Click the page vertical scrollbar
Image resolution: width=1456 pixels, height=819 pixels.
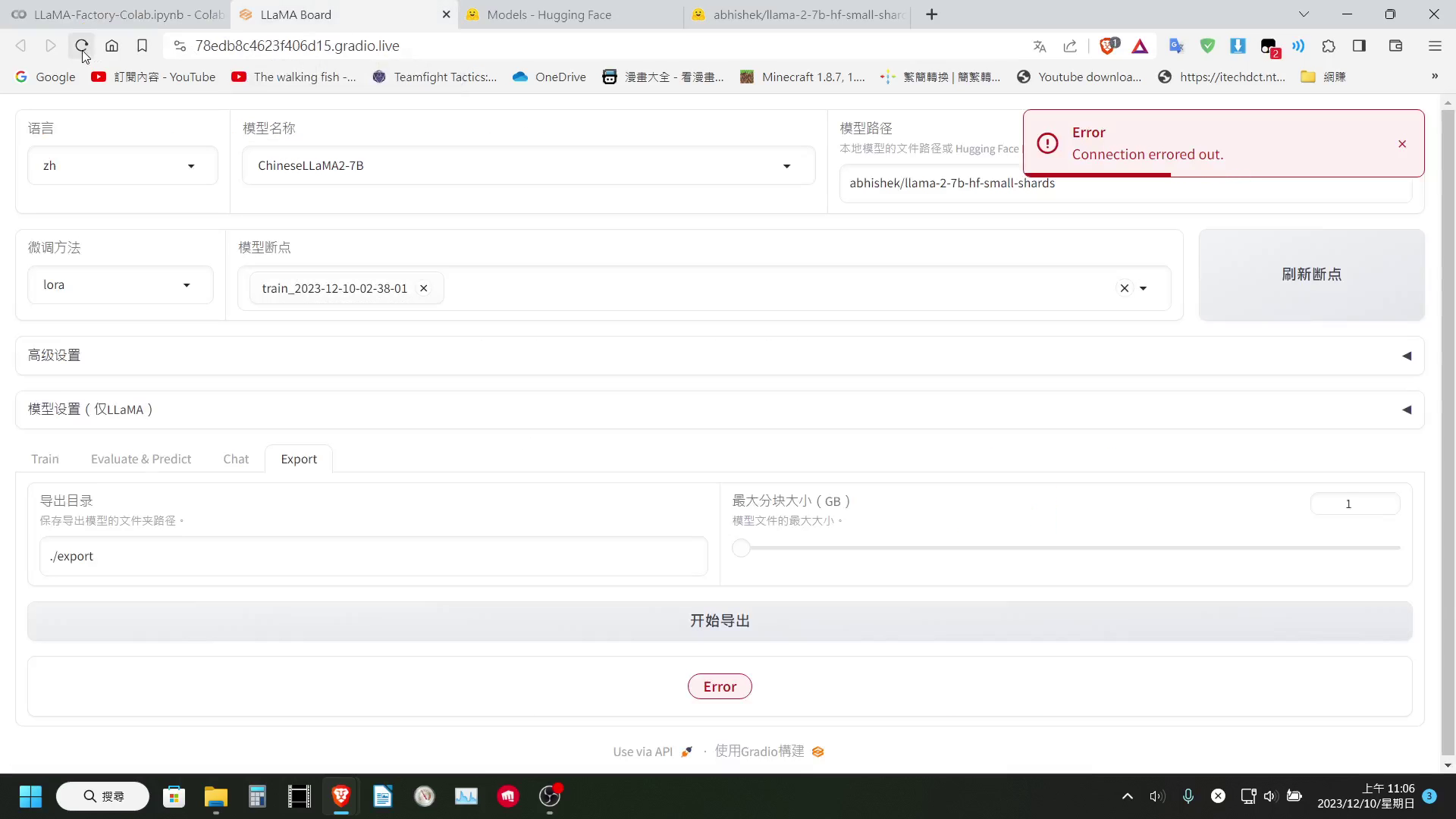pyautogui.click(x=1448, y=432)
